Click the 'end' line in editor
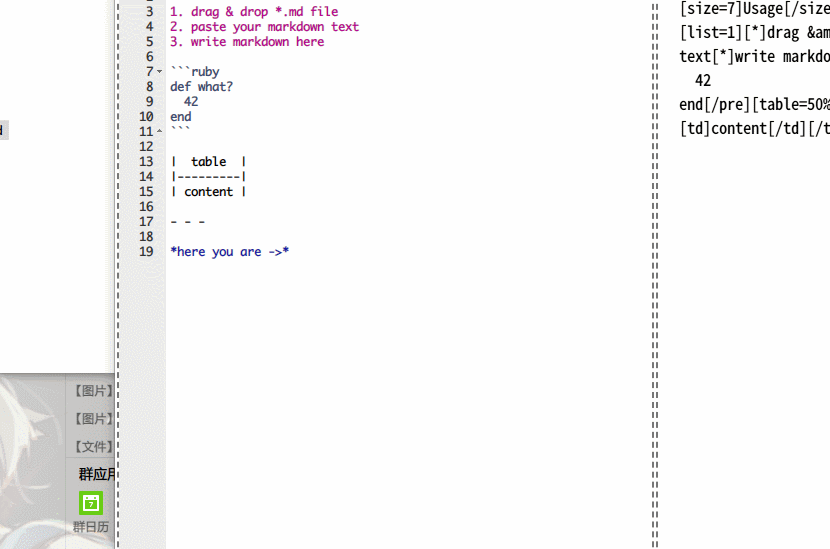The width and height of the screenshot is (830, 549). tap(181, 116)
